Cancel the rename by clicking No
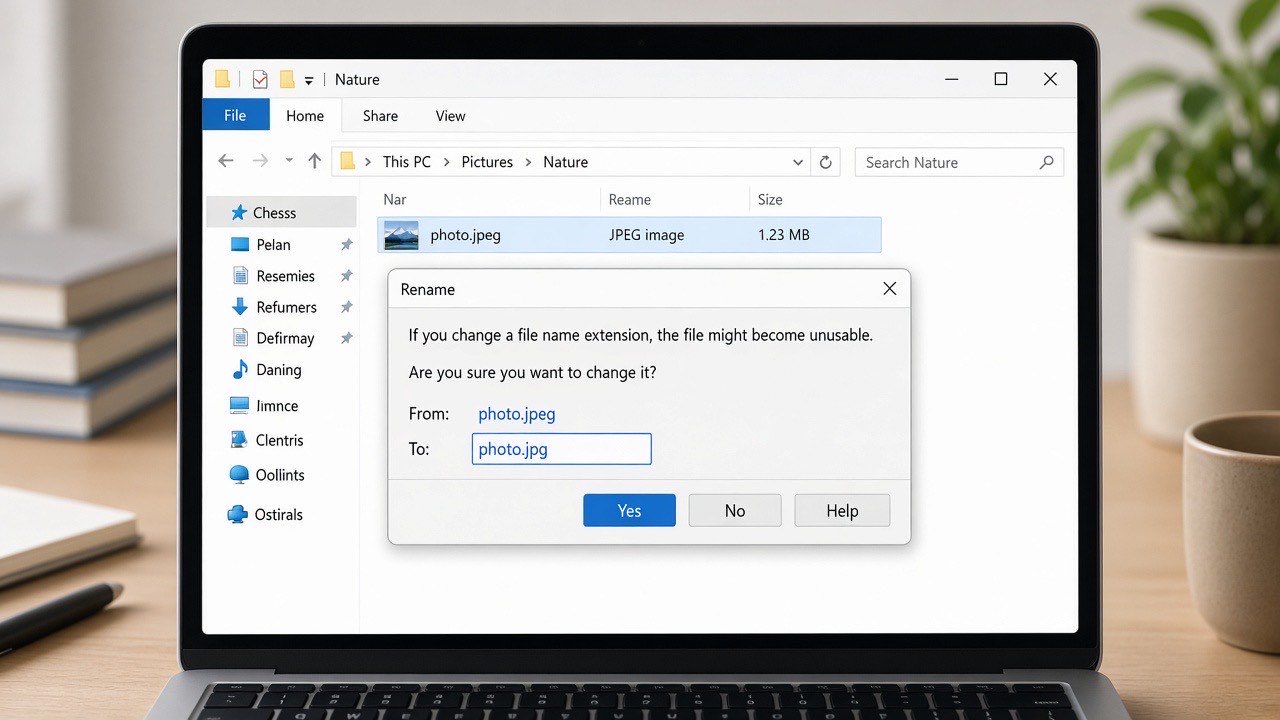1280x720 pixels. pos(735,510)
